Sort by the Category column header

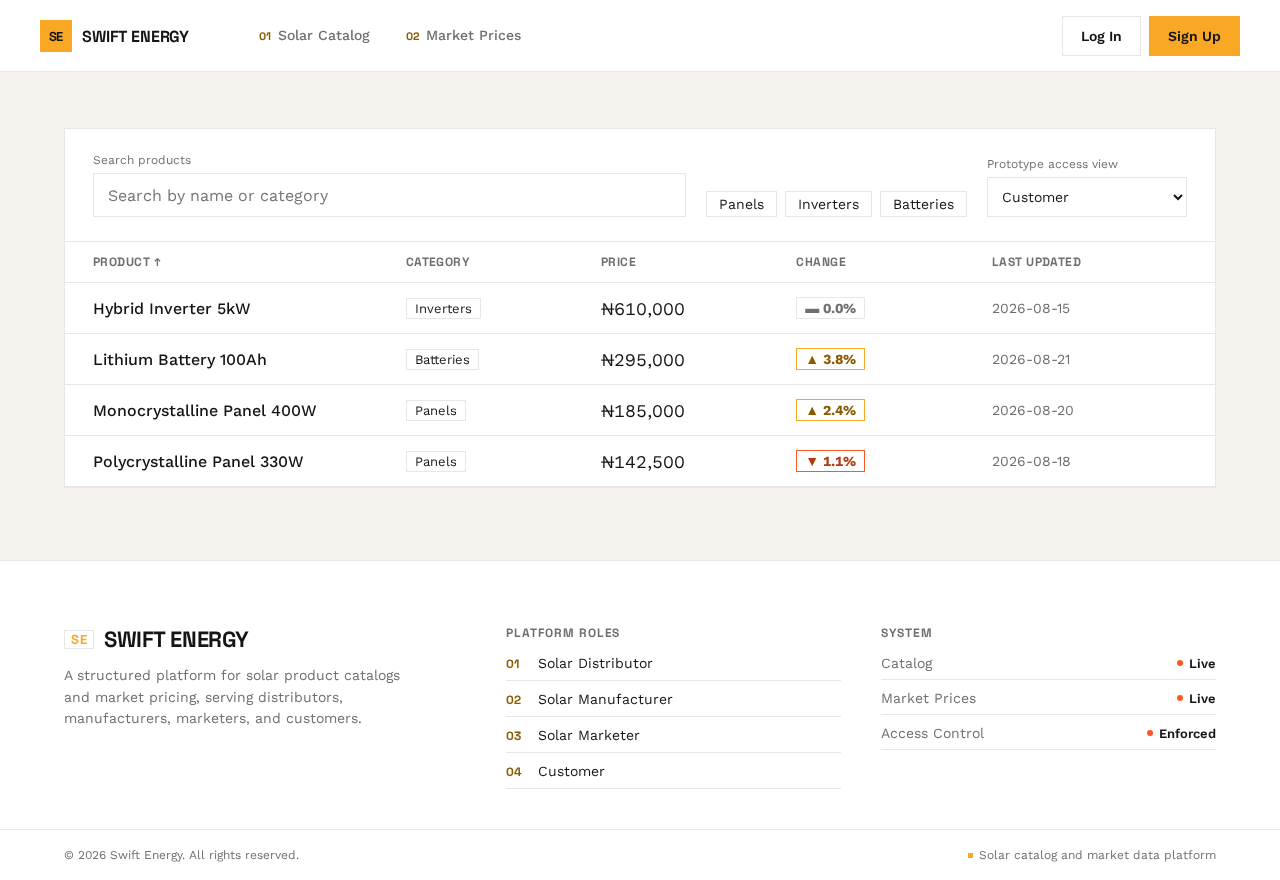click(438, 262)
